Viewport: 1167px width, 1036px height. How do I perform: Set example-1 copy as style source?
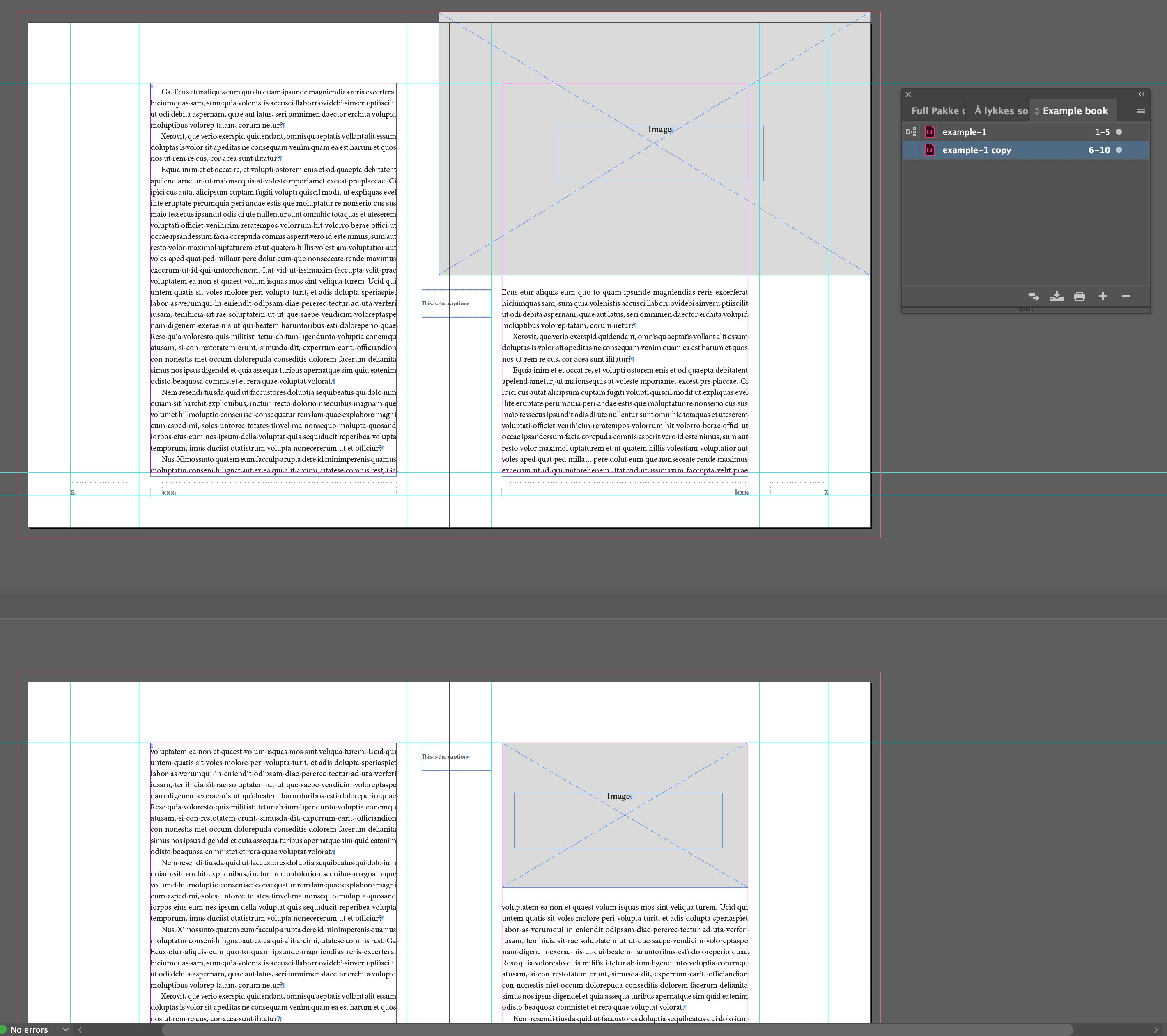click(911, 150)
